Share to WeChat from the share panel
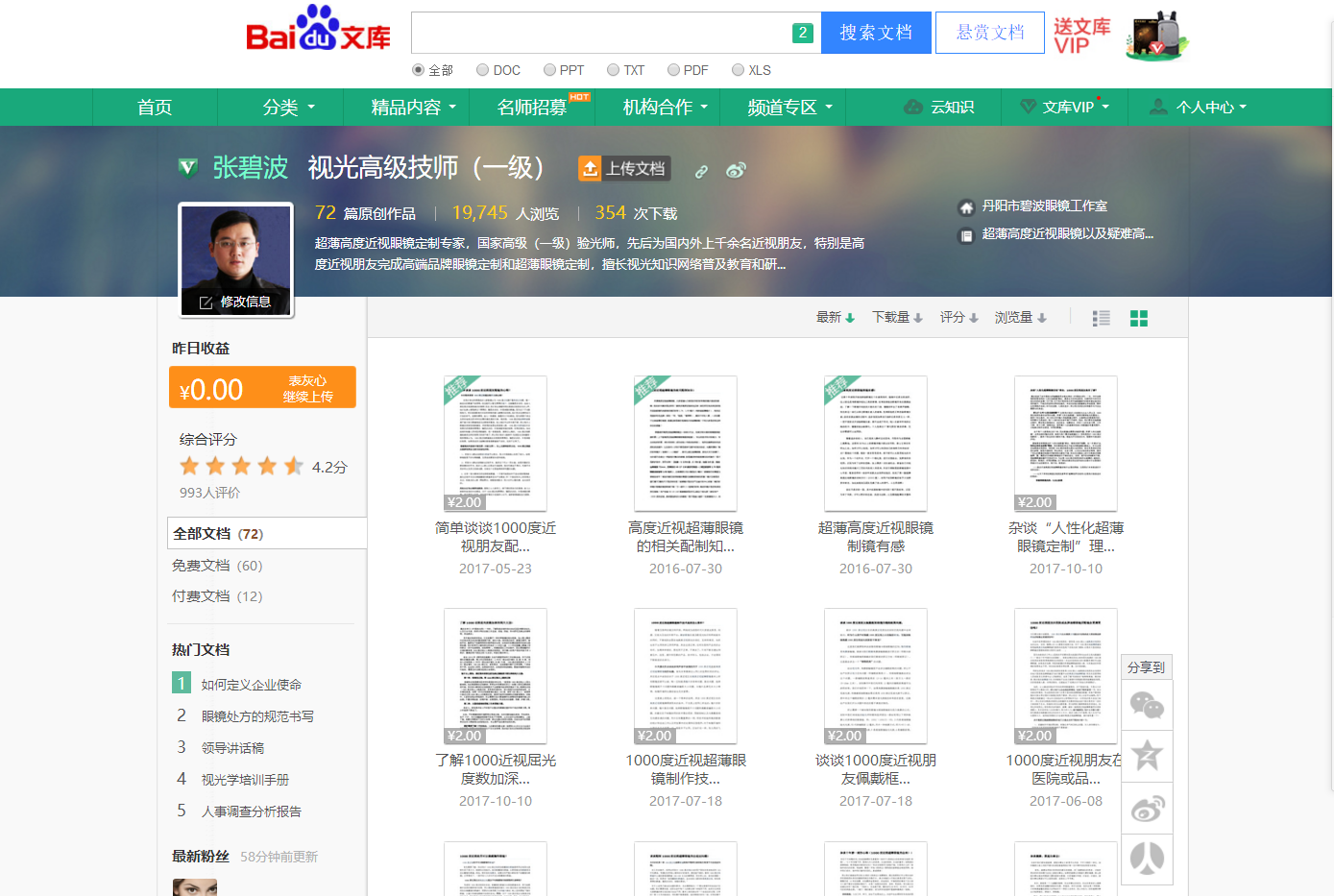This screenshot has height=896, width=1334. [x=1148, y=707]
